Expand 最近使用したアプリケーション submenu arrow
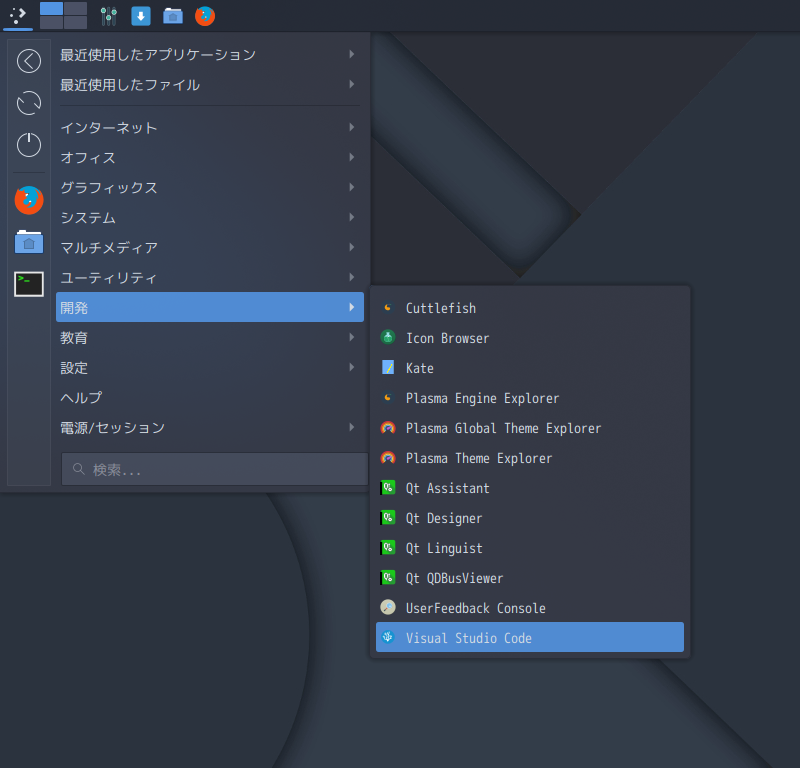The image size is (800, 768). point(352,54)
